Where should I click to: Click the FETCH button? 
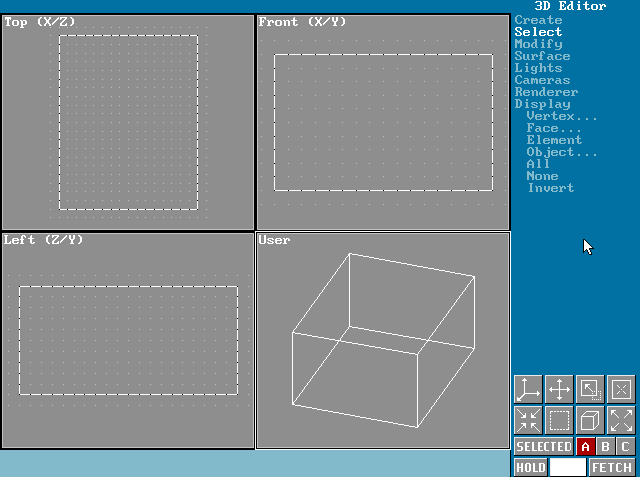pos(612,467)
